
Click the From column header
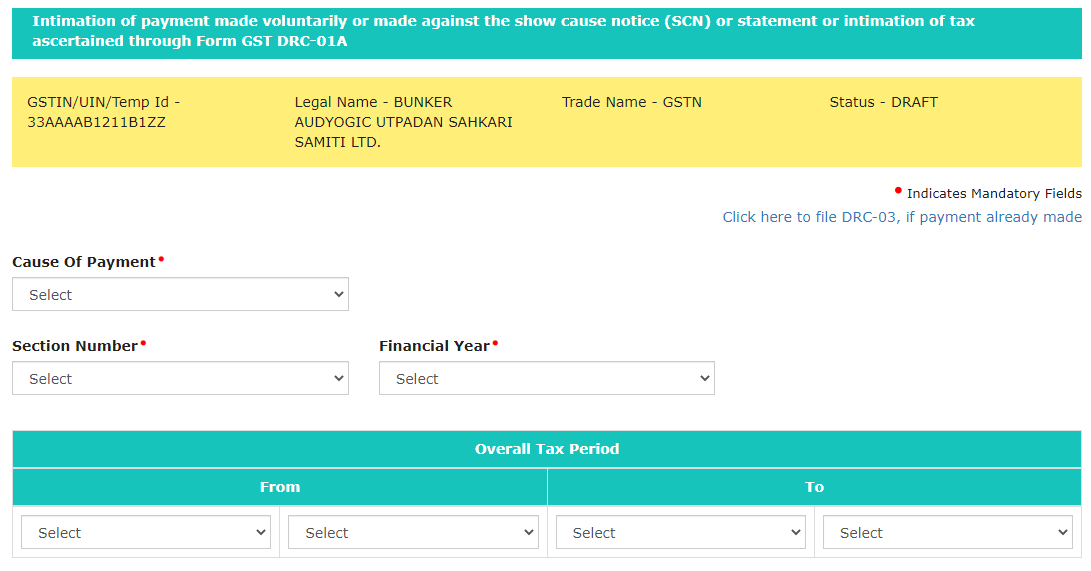(280, 487)
